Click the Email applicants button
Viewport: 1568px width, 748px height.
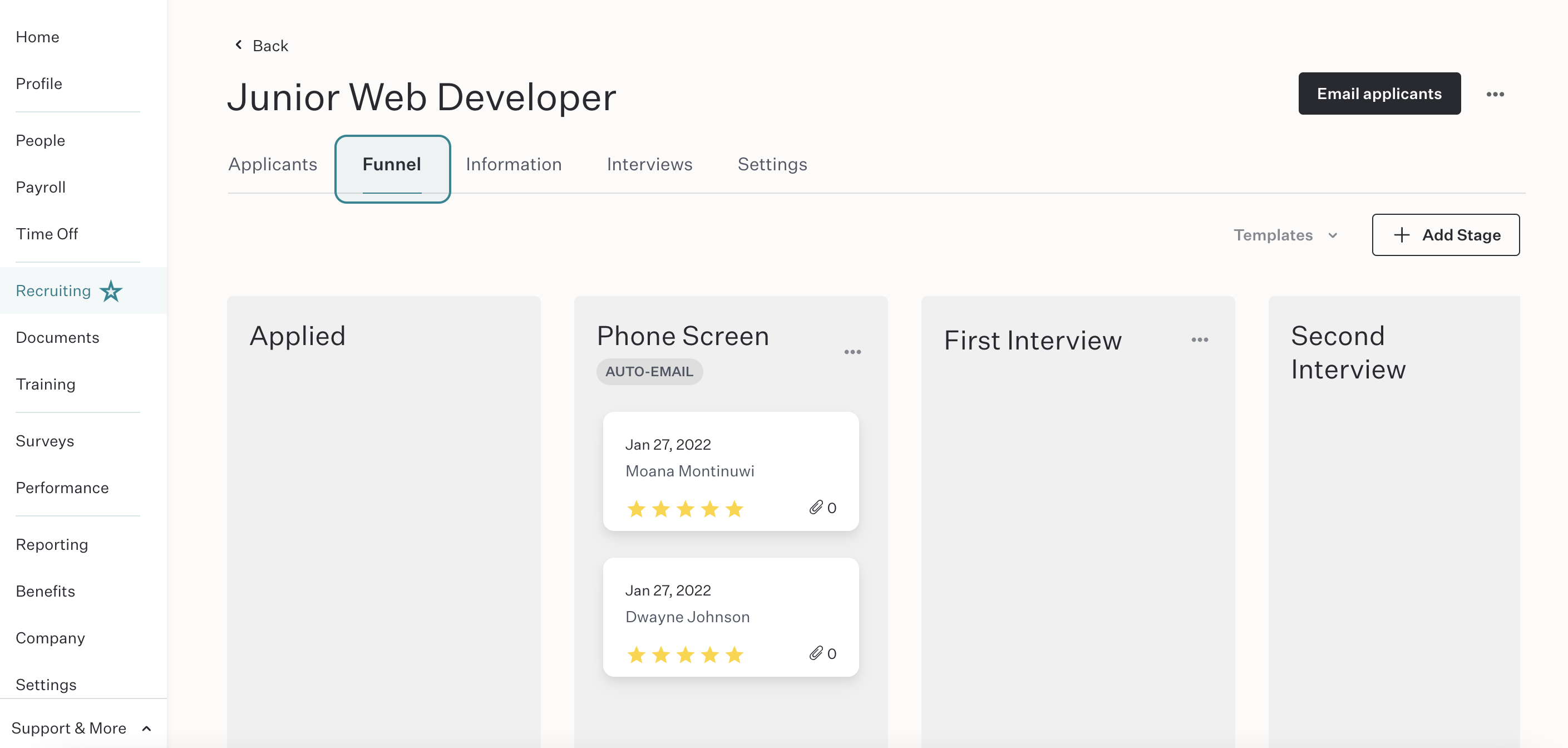[x=1379, y=93]
